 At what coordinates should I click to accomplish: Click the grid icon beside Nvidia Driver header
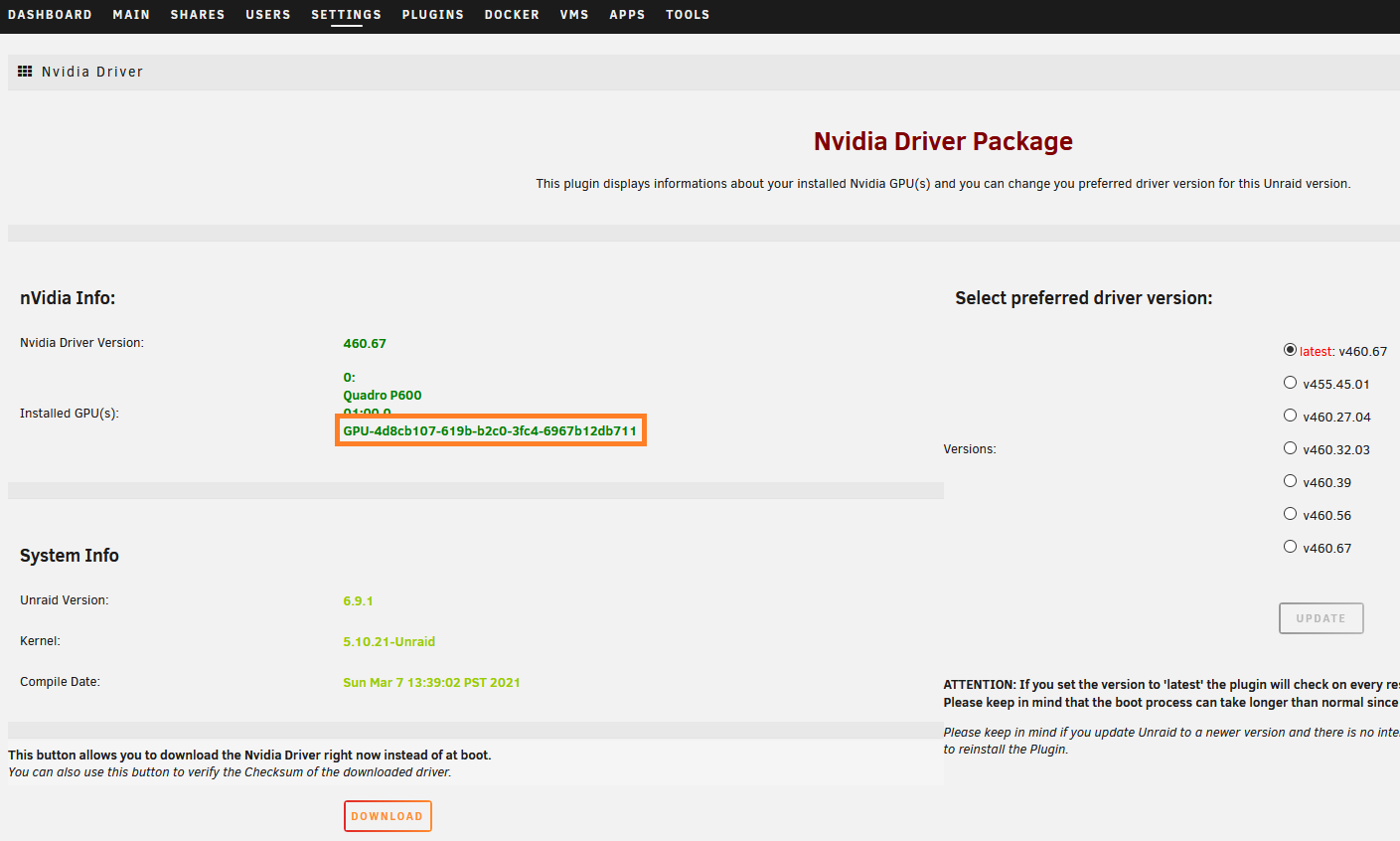click(25, 71)
